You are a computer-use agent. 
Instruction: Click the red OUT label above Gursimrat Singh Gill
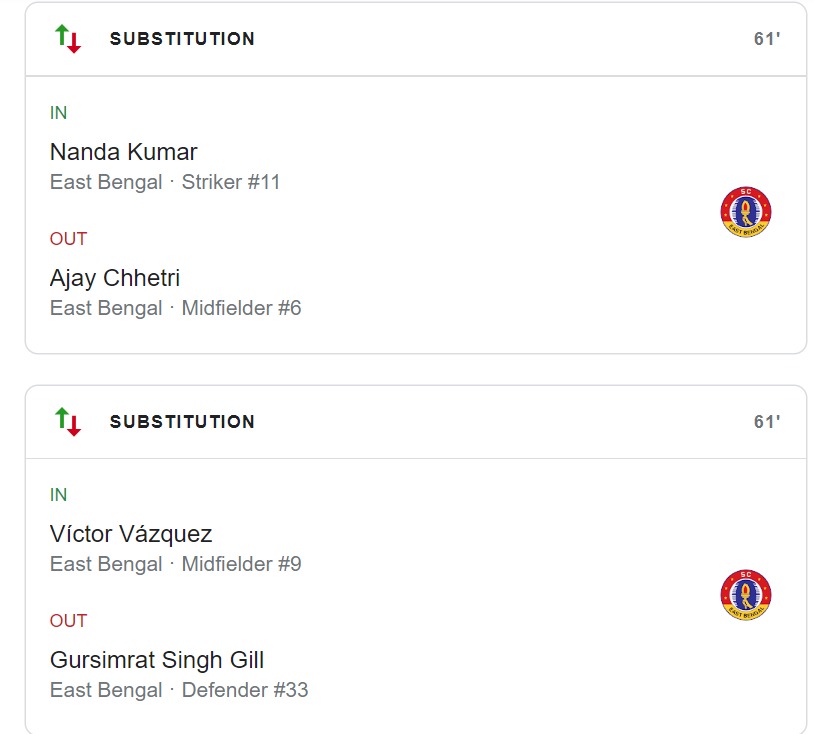click(x=68, y=621)
